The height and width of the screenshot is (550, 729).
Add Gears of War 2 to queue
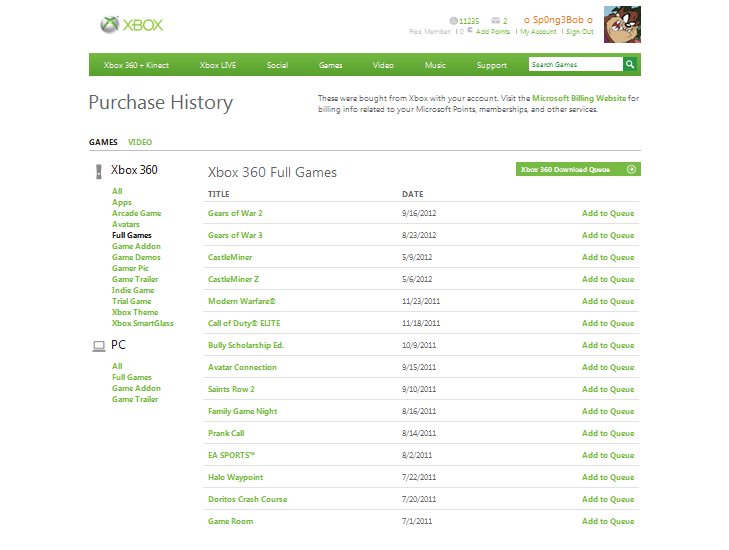[x=608, y=213]
